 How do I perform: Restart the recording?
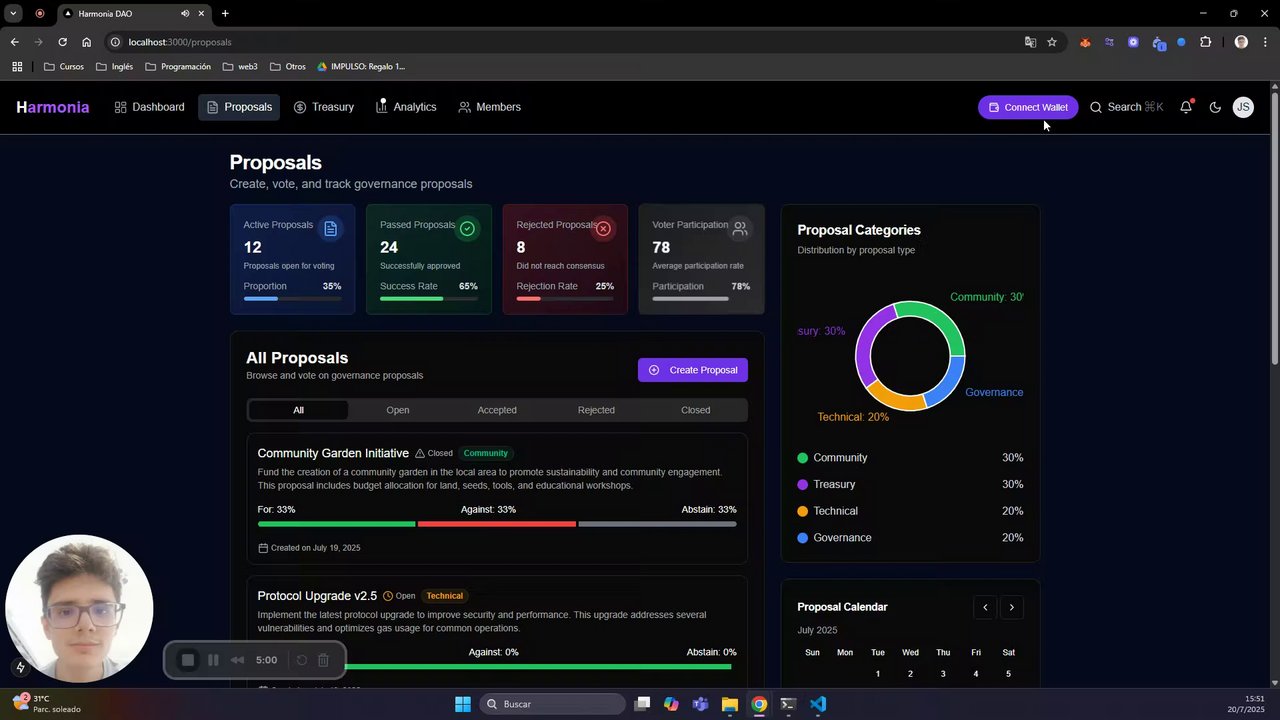[x=301, y=660]
